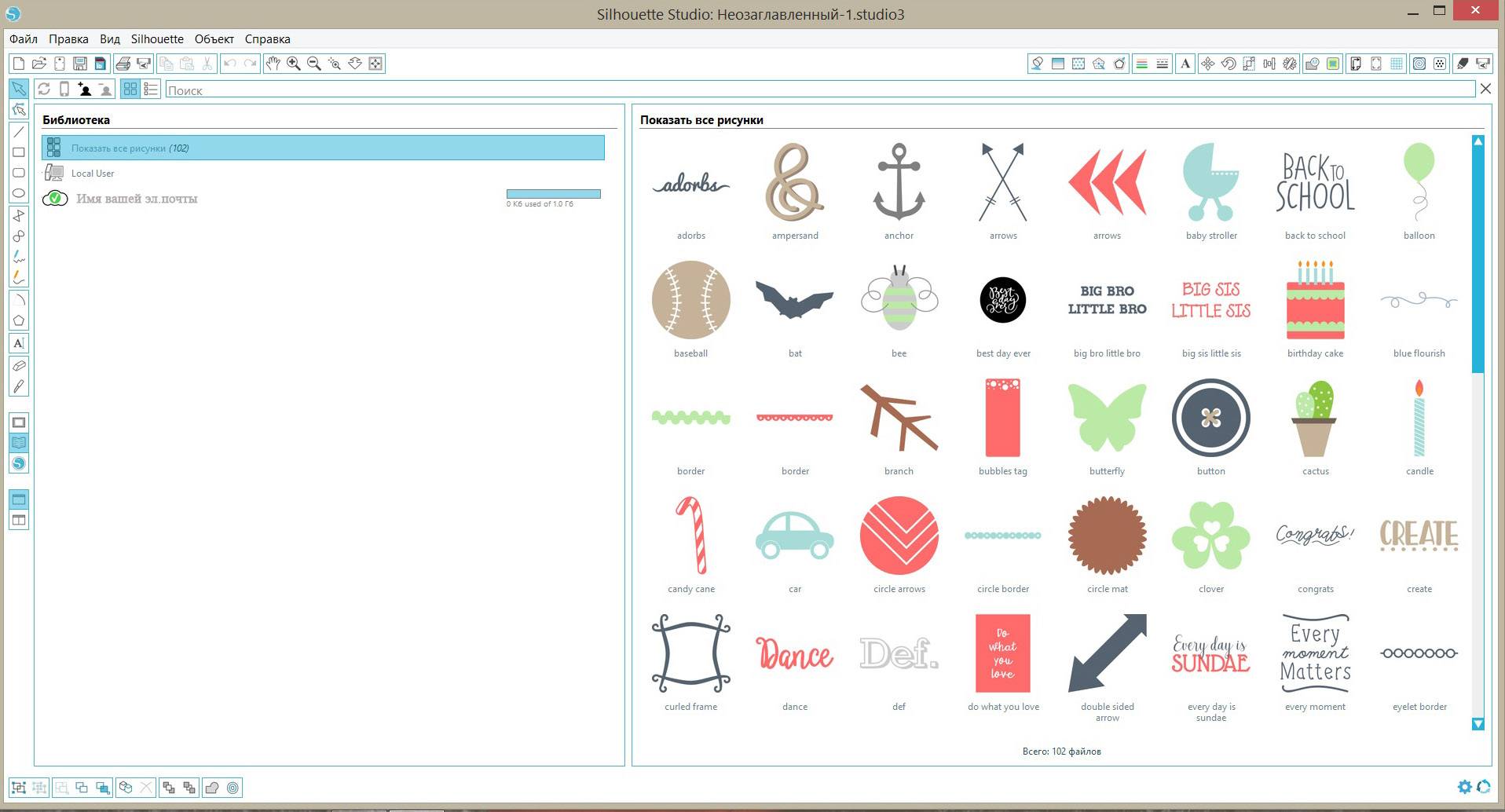Pick the Knife tool
The width and height of the screenshot is (1505, 812).
(x=19, y=386)
